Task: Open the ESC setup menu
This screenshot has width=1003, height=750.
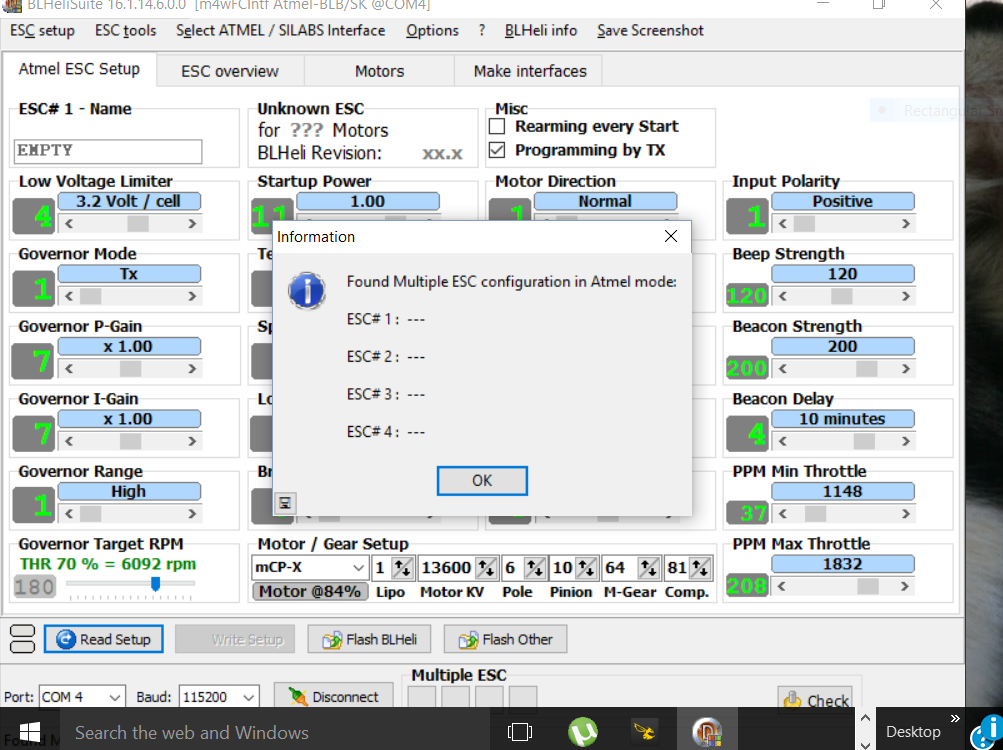Action: (42, 30)
